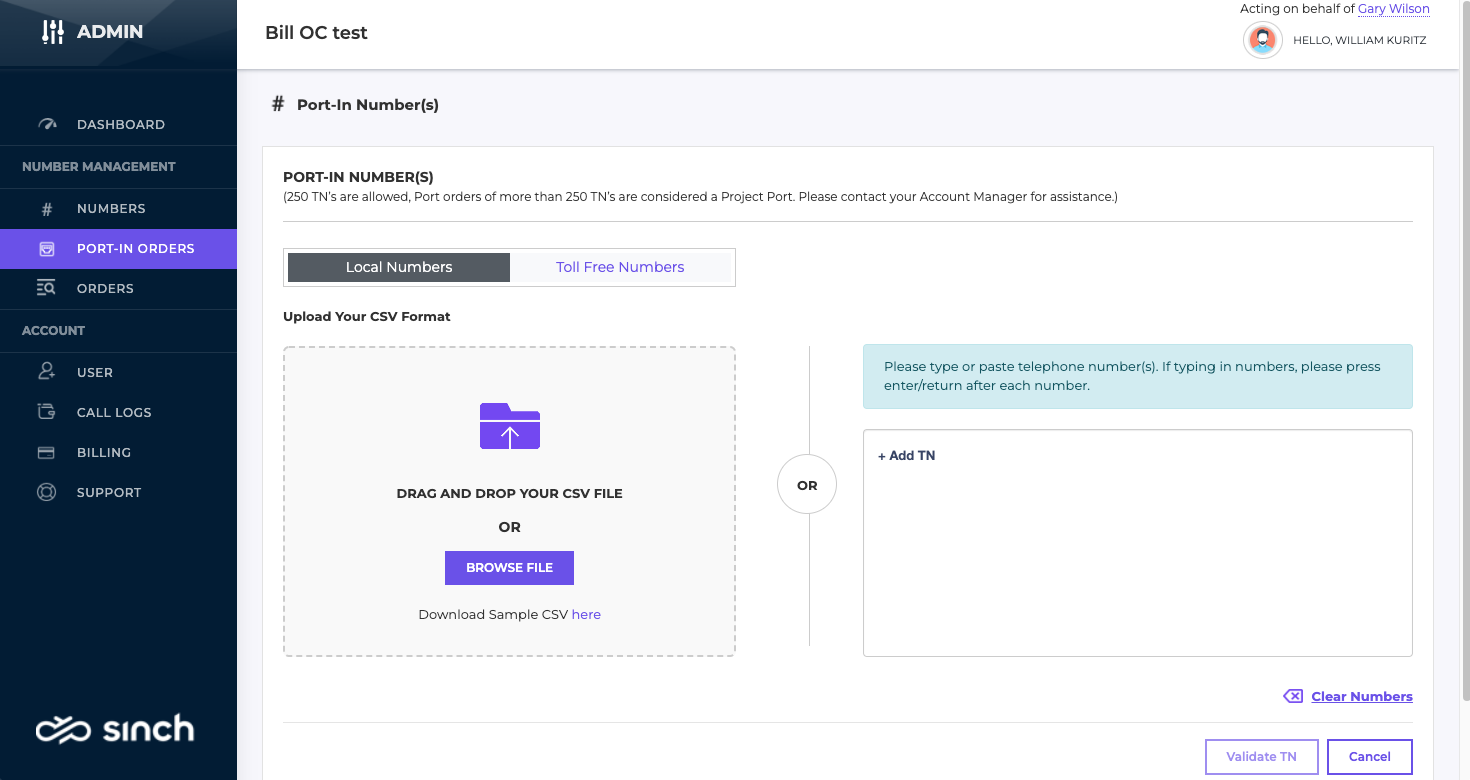Click the Sinch logo at bottom

pos(117,728)
